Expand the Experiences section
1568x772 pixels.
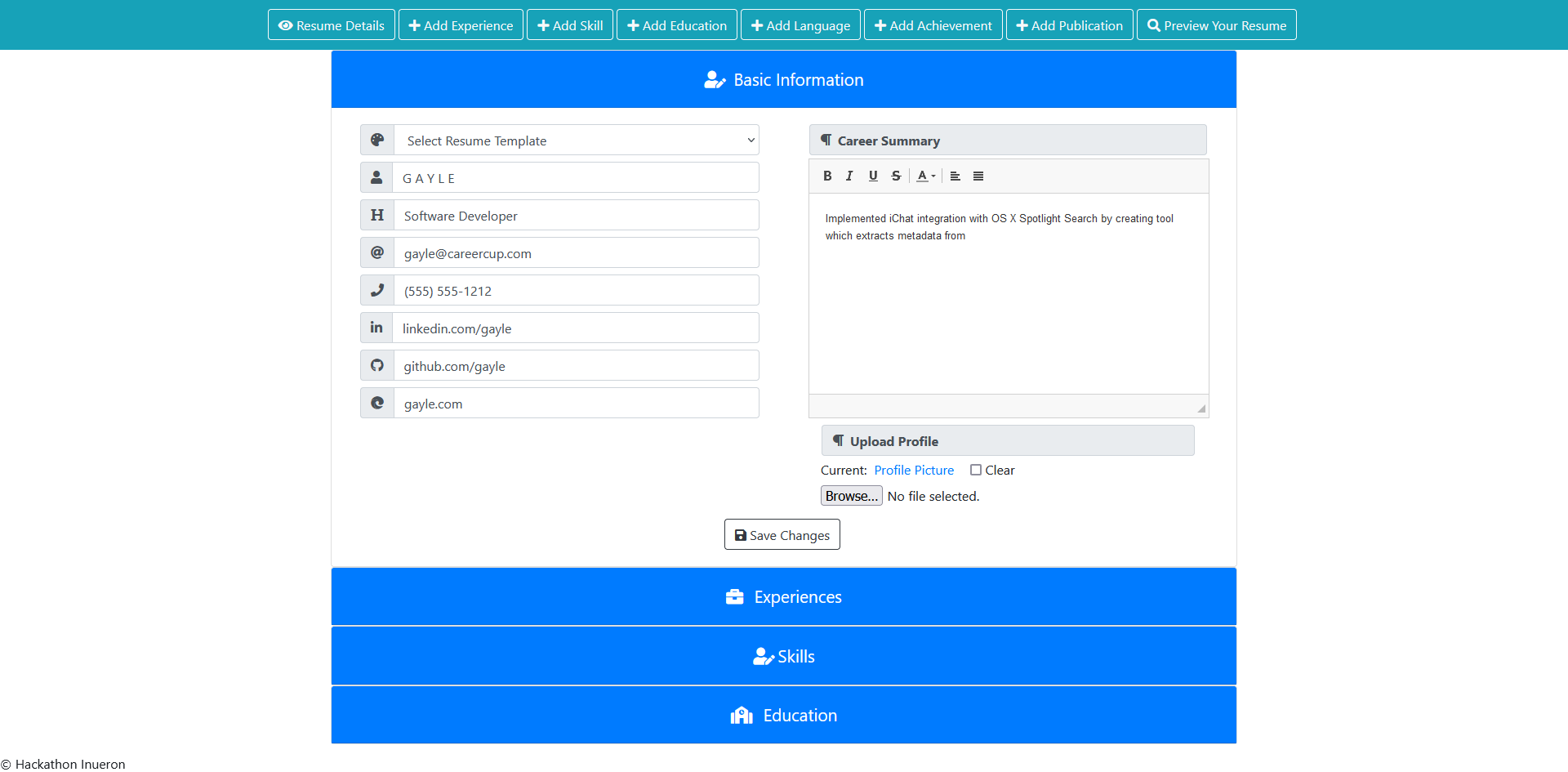783,596
